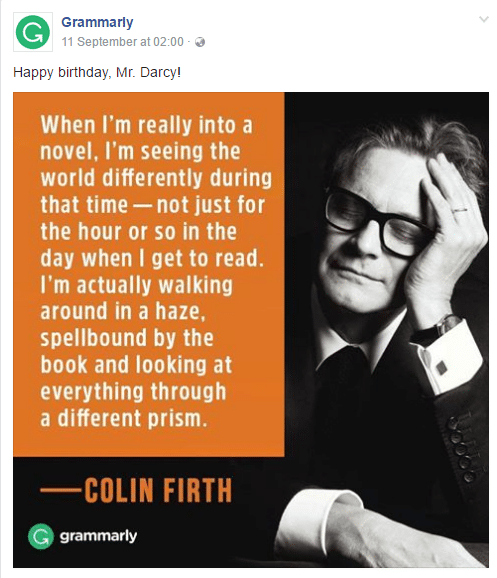
Task: Expand the post options chevron menu
Action: [x=484, y=19]
